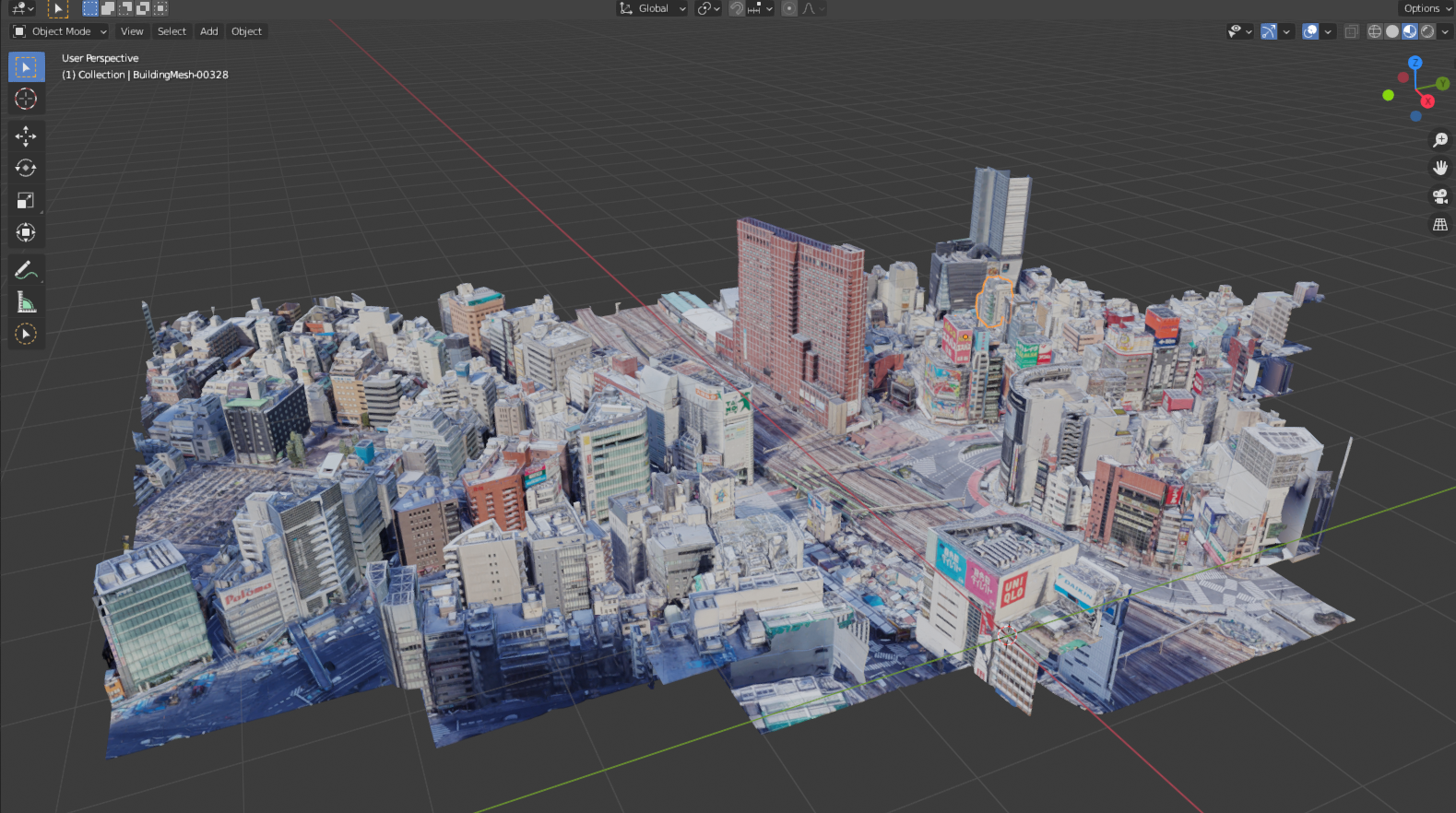Open the View menu

point(132,31)
